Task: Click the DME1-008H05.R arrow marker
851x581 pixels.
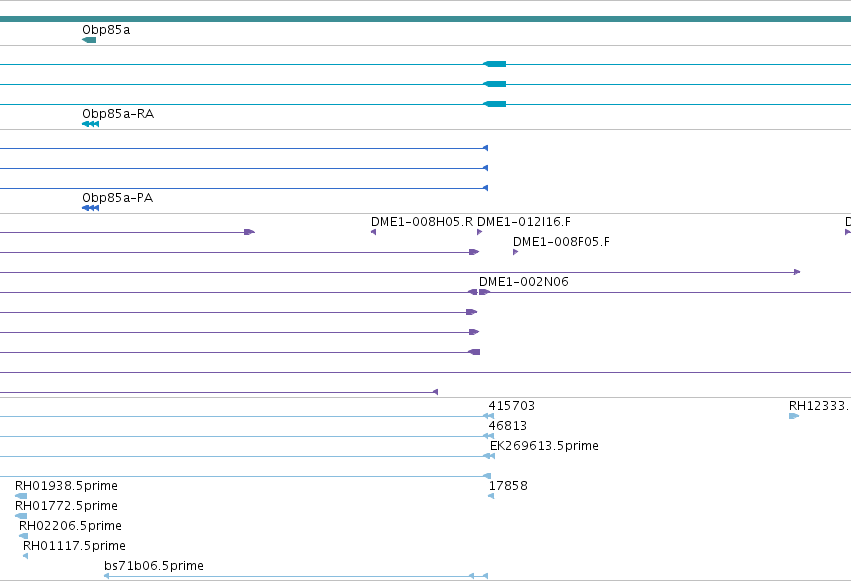Action: tap(373, 232)
